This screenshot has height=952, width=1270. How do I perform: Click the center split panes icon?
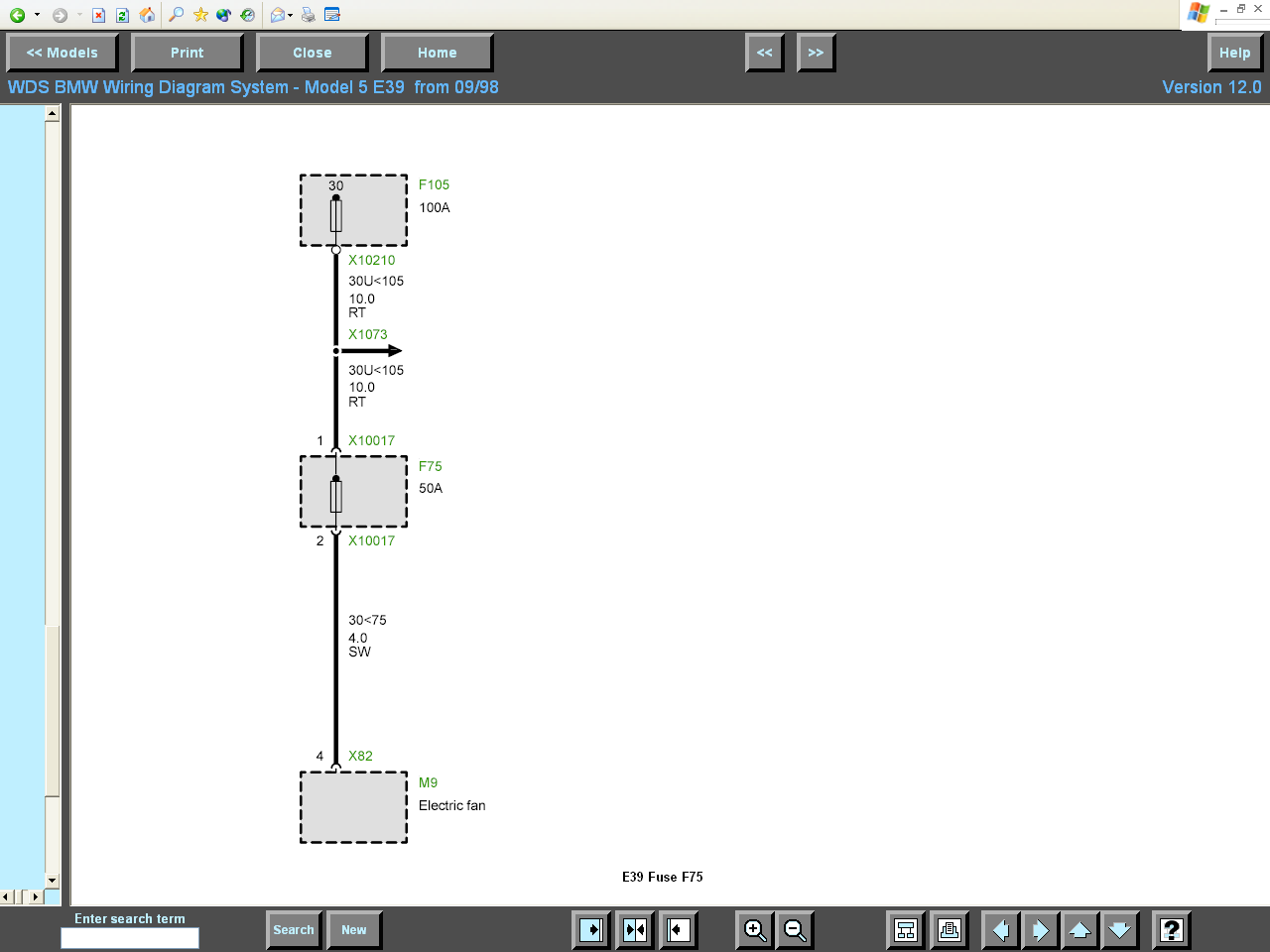[x=635, y=930]
